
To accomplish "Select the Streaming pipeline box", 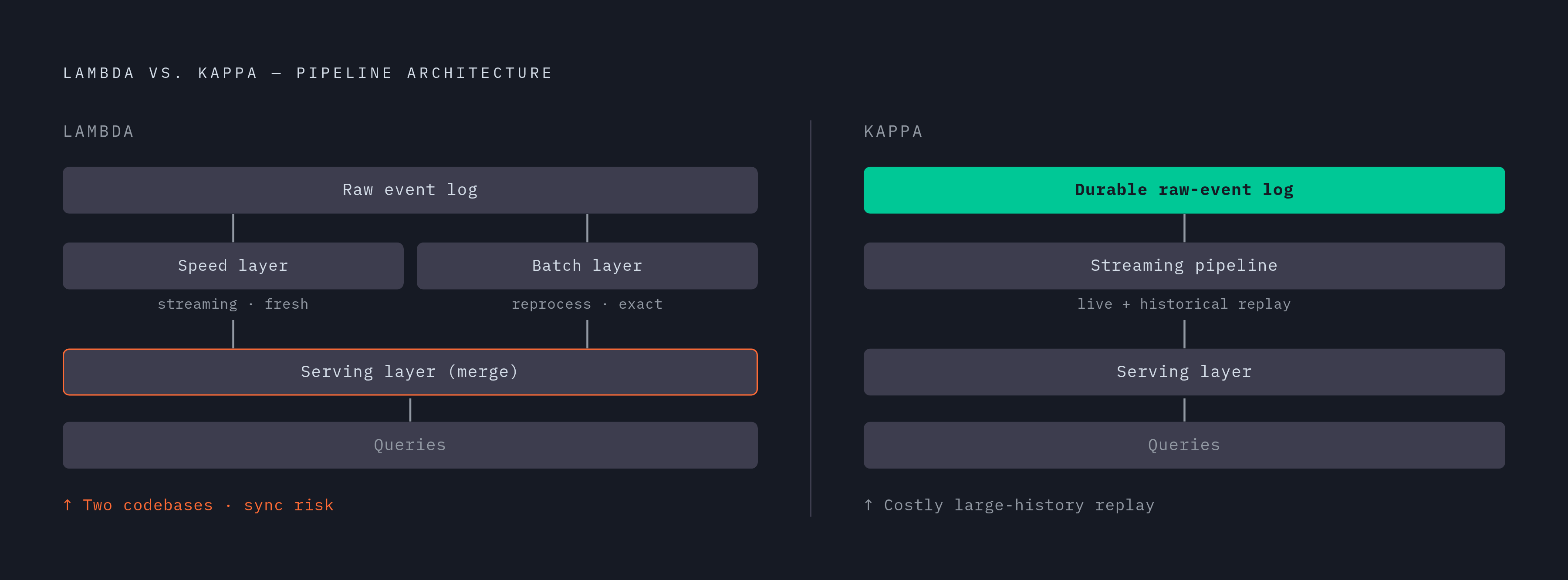I will (1184, 266).
